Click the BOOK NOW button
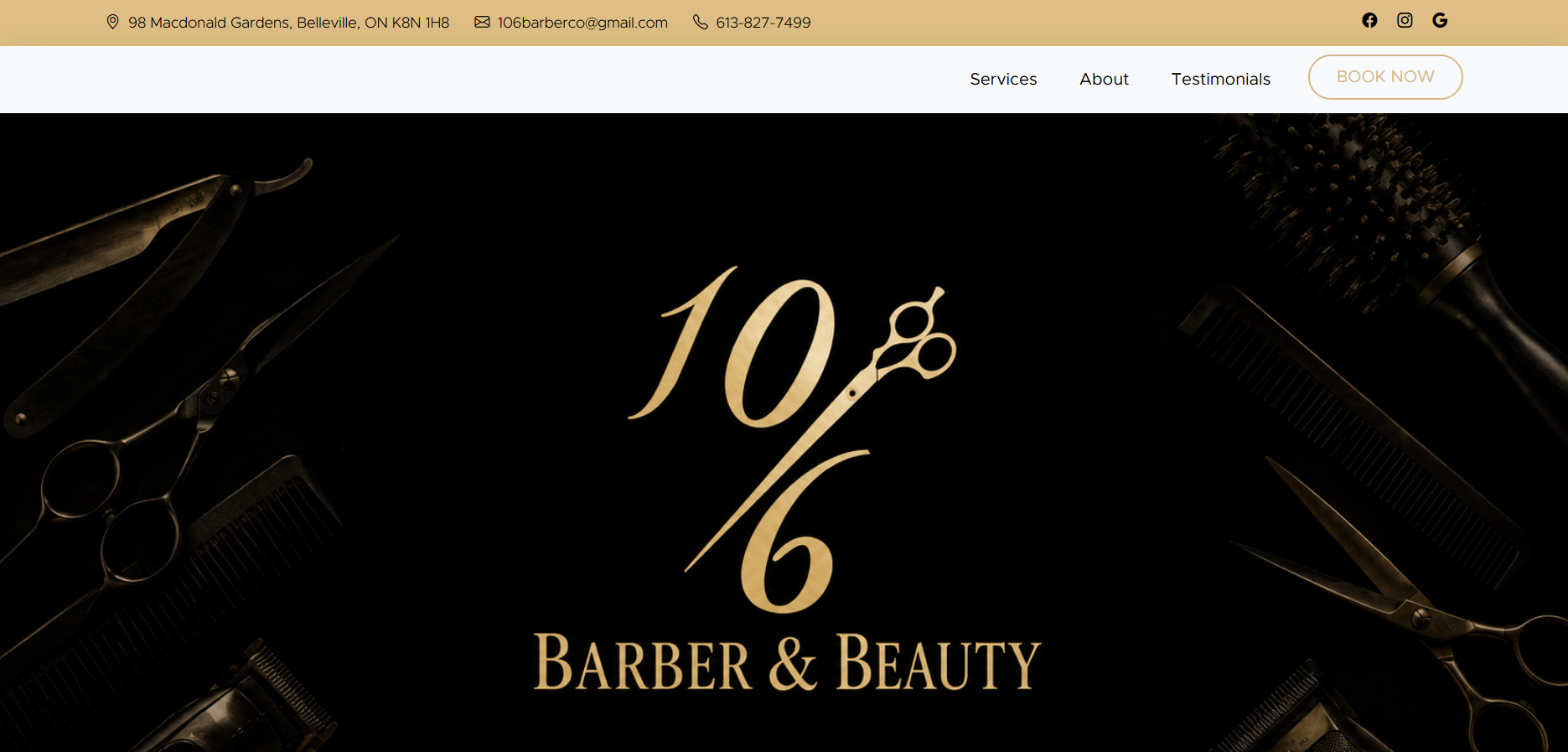Viewport: 1568px width, 752px height. pos(1385,77)
